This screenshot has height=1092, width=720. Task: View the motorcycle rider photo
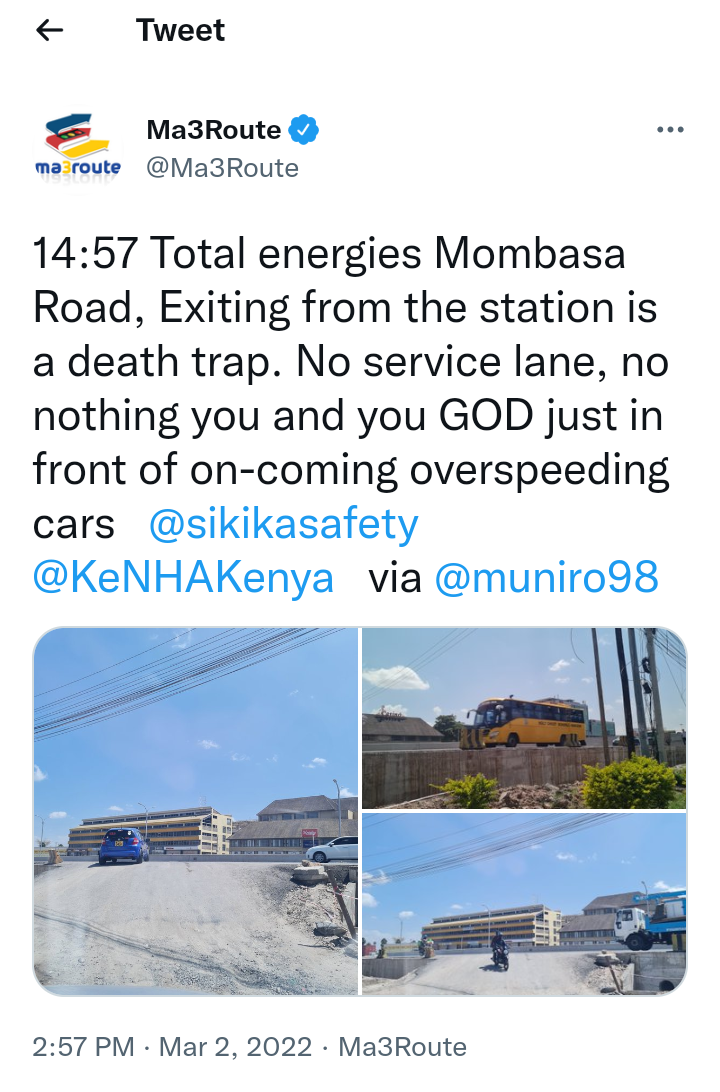[524, 904]
